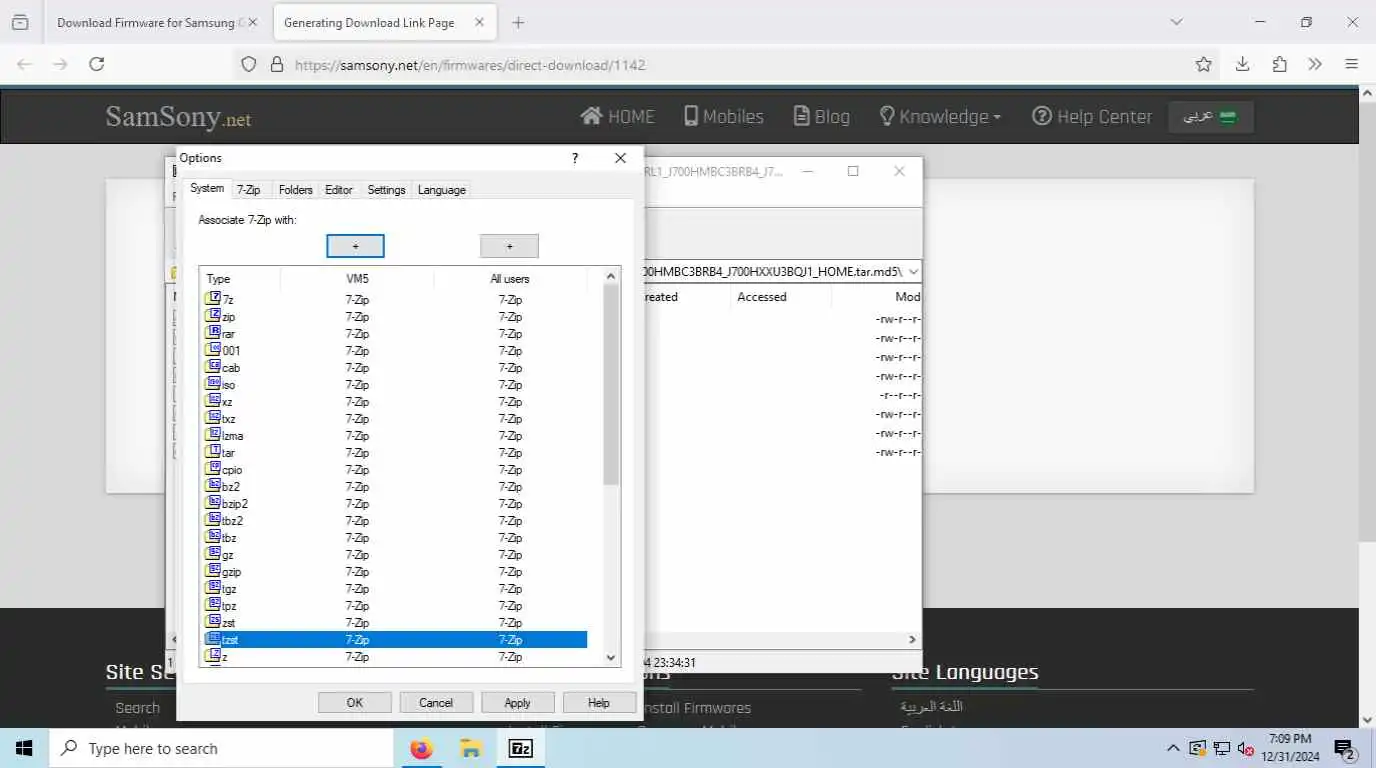Go to HOME on SamSony site
This screenshot has width=1376, height=768.
pyautogui.click(x=618, y=116)
